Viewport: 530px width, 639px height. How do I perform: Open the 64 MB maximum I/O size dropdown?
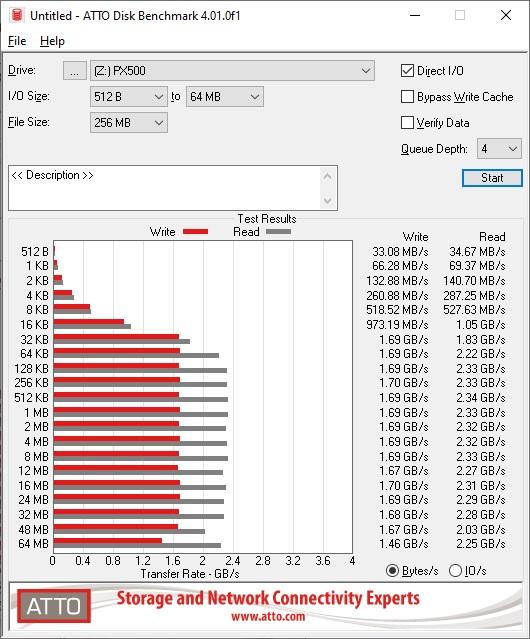click(x=225, y=97)
